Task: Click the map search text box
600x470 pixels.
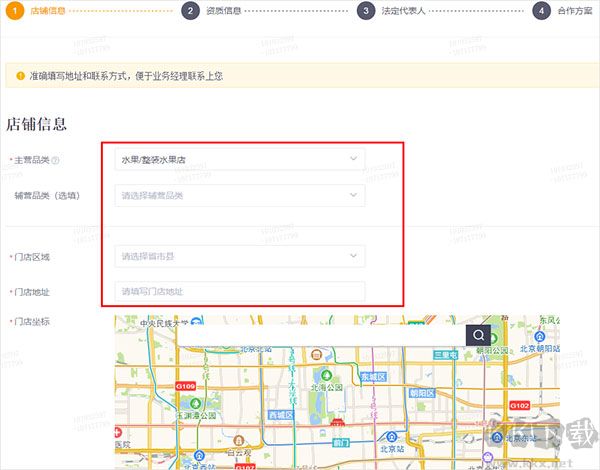Action: point(321,335)
